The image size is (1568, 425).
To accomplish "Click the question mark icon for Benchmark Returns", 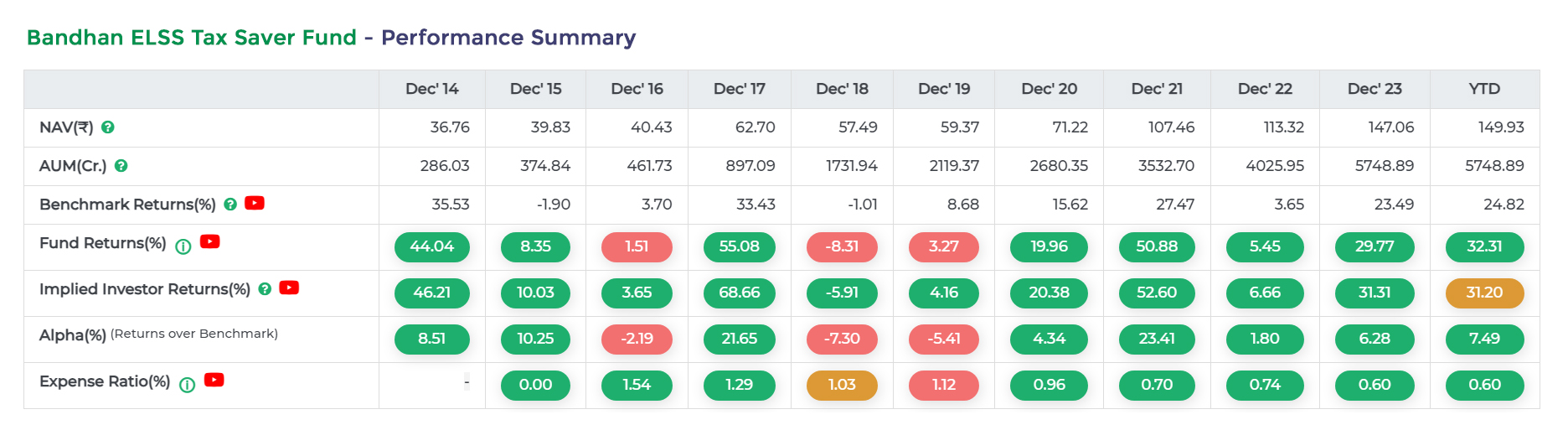I will (230, 205).
